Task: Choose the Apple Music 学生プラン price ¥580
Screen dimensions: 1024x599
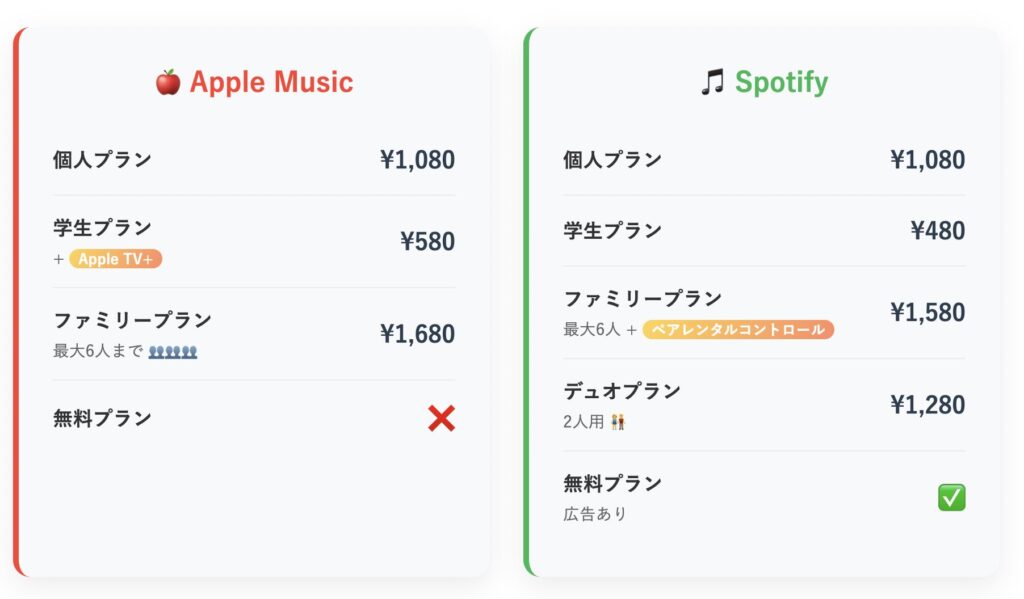Action: coord(427,242)
